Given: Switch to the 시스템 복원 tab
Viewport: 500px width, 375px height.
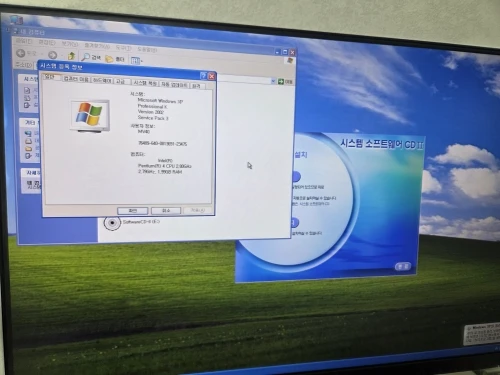Looking at the screenshot, I should coord(145,83).
